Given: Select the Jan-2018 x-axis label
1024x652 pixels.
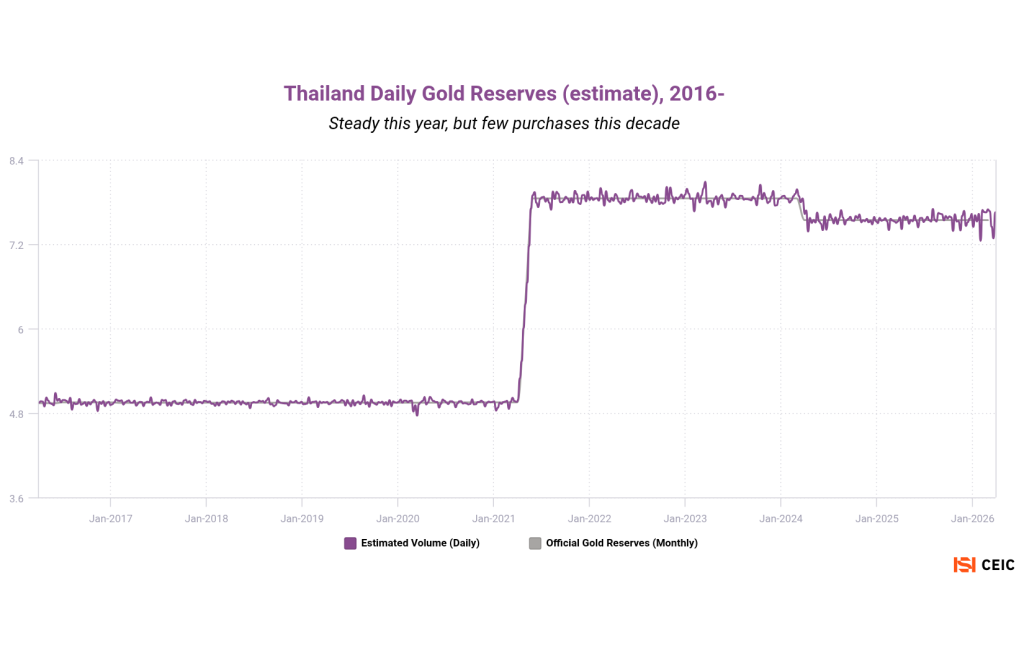Looking at the screenshot, I should pyautogui.click(x=206, y=518).
